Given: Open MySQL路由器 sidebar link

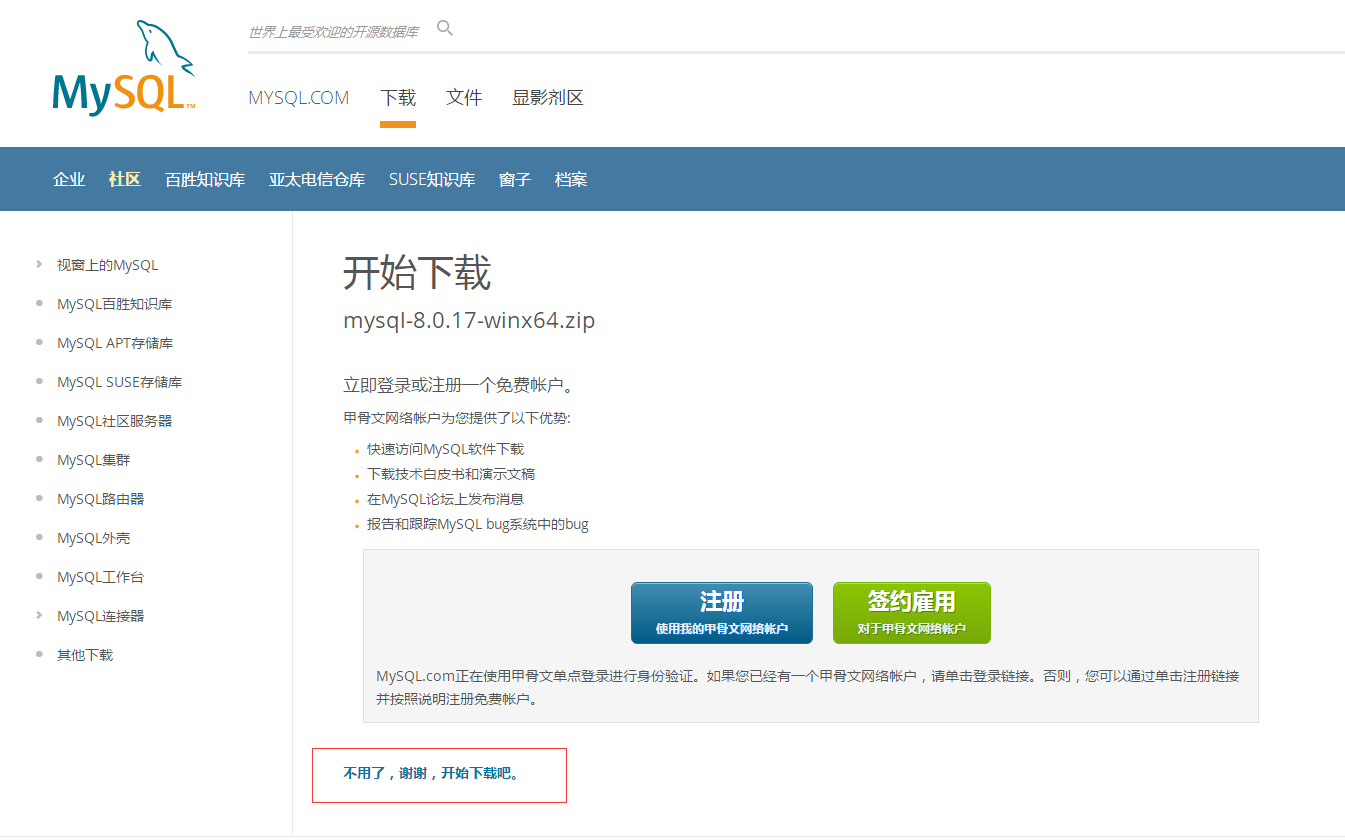Looking at the screenshot, I should click(101, 499).
